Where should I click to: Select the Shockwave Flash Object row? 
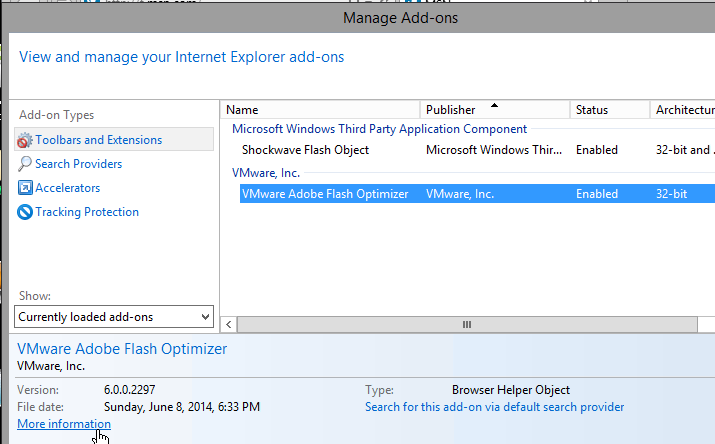click(x=477, y=150)
